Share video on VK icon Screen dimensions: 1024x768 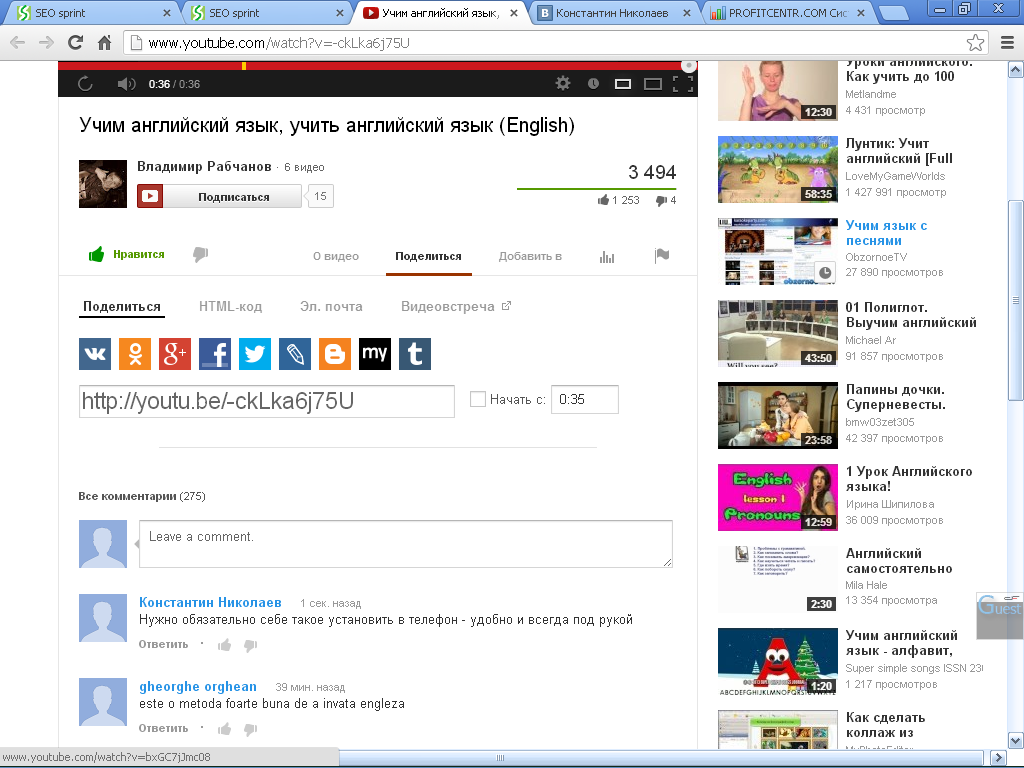[x=95, y=354]
